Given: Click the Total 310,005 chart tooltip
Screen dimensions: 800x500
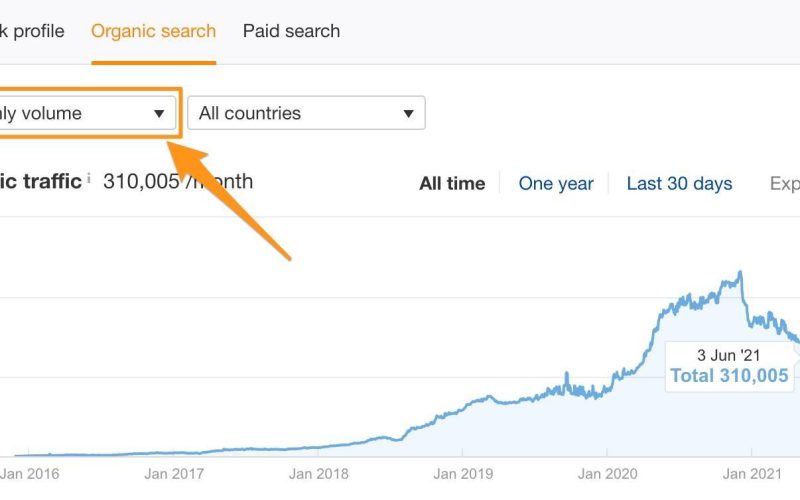Looking at the screenshot, I should tap(730, 366).
